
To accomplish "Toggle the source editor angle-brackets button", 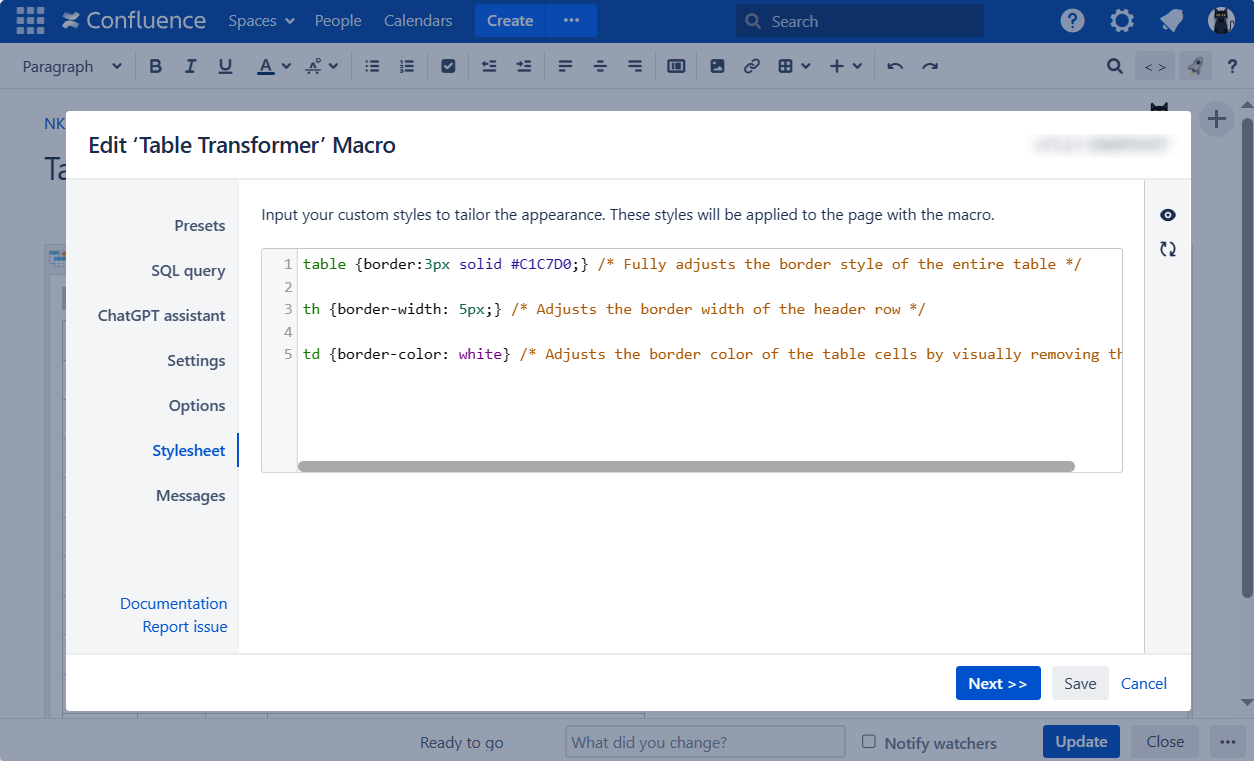I will [1155, 67].
